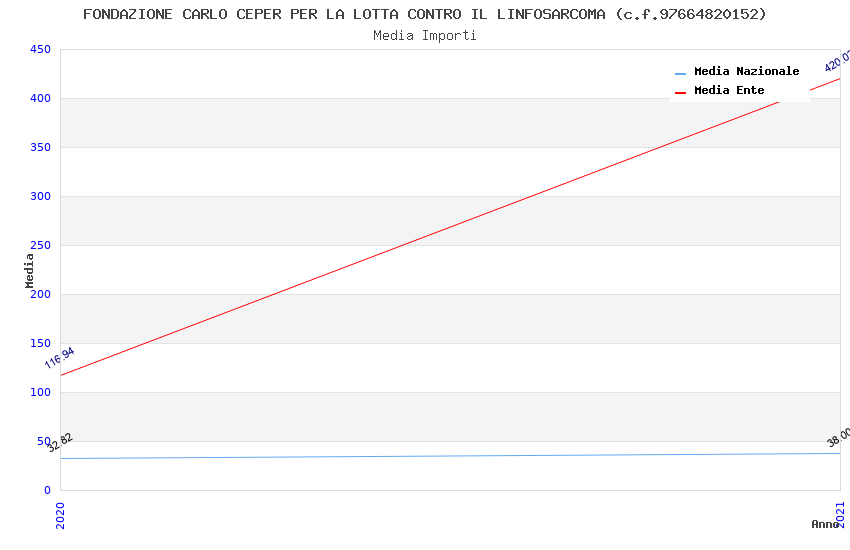Click the 100 y-axis tick label
The width and height of the screenshot is (850, 550).
point(40,392)
